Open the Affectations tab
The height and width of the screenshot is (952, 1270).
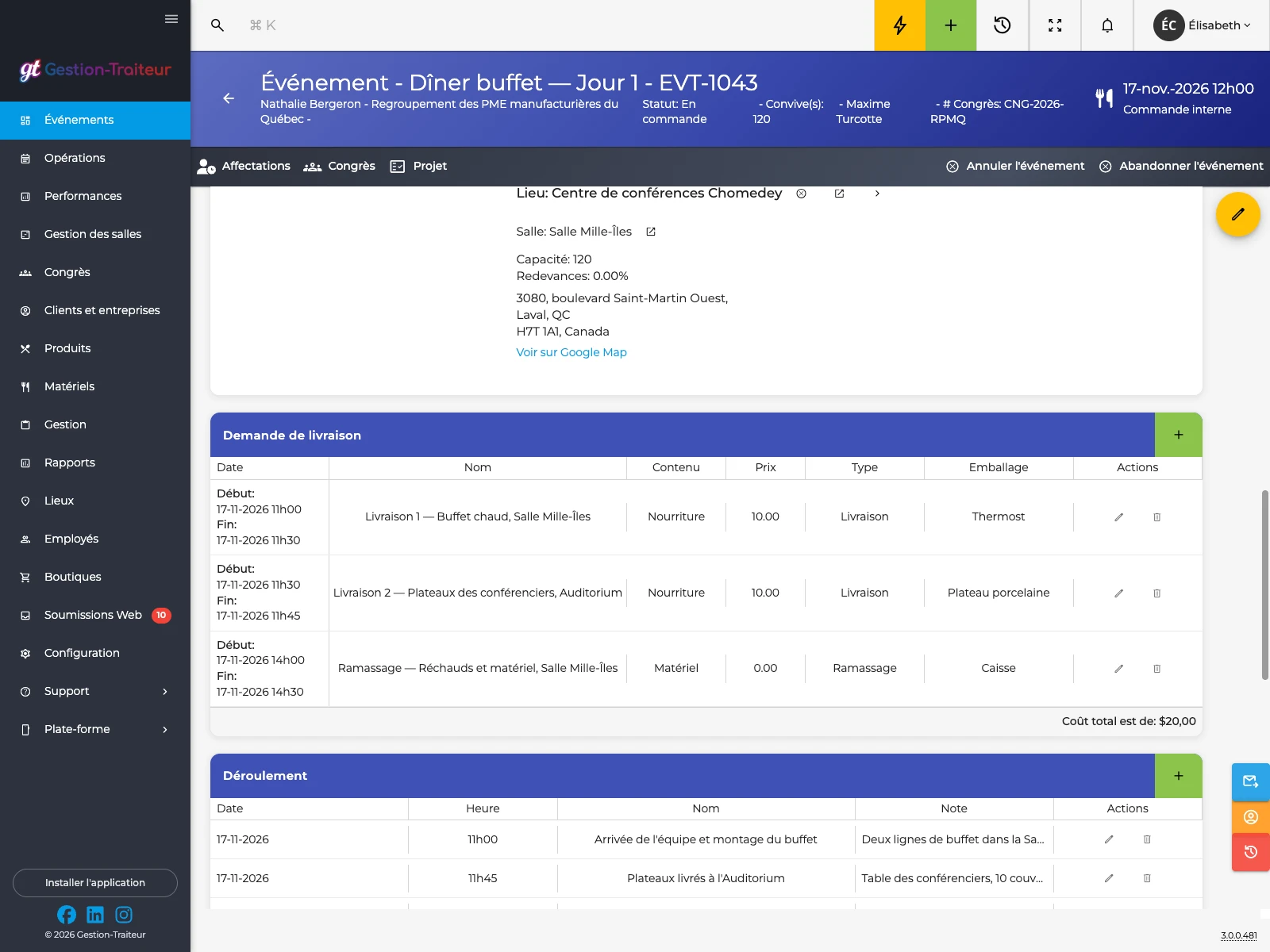tap(244, 166)
